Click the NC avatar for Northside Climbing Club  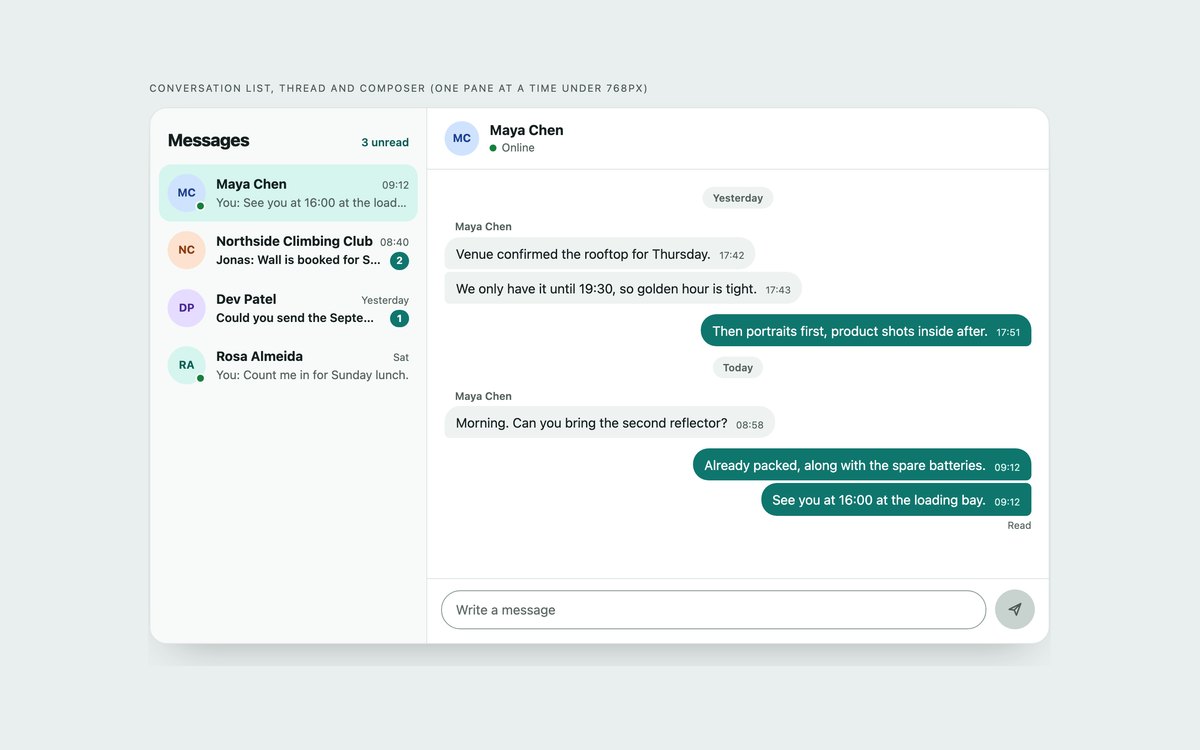click(187, 250)
